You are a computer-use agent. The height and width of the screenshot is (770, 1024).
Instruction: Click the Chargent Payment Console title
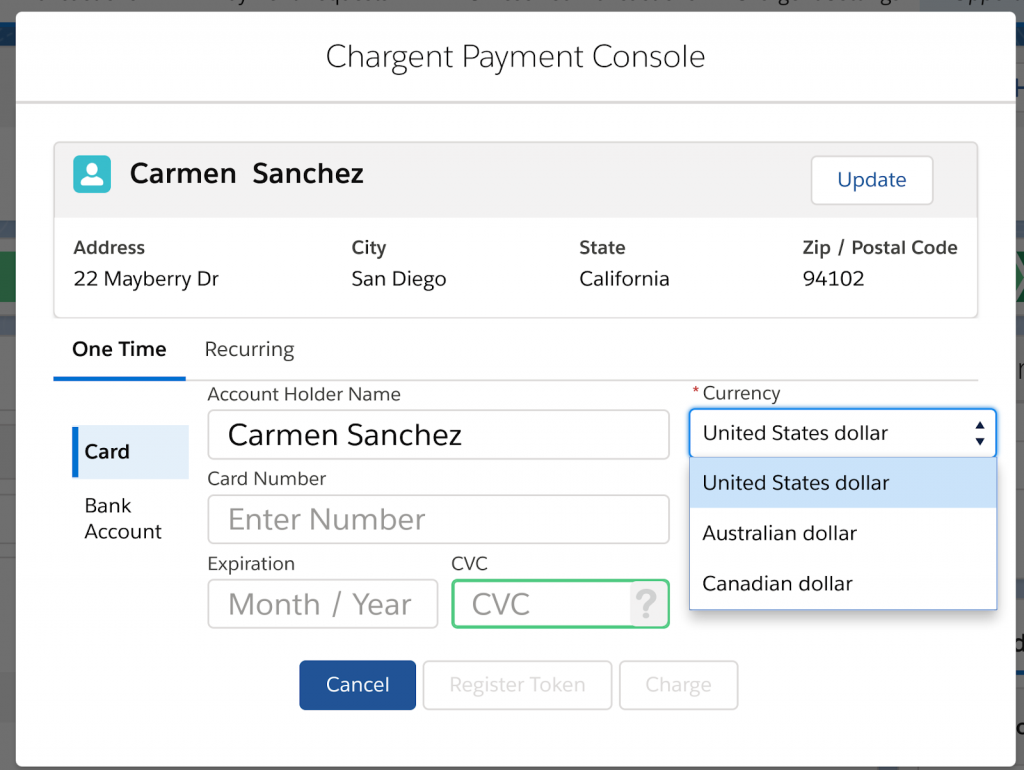coord(515,57)
